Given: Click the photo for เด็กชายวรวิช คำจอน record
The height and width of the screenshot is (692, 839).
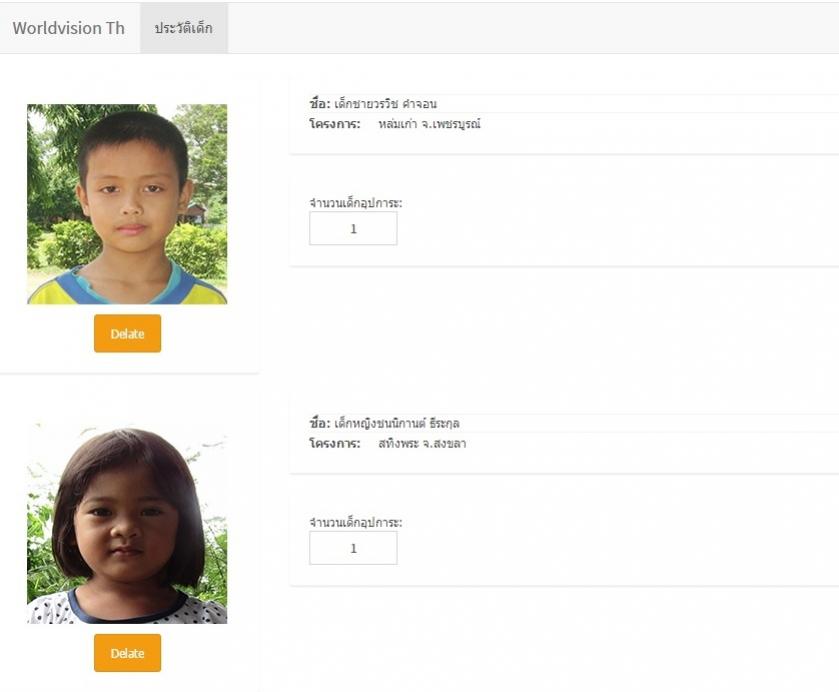Looking at the screenshot, I should (127, 204).
